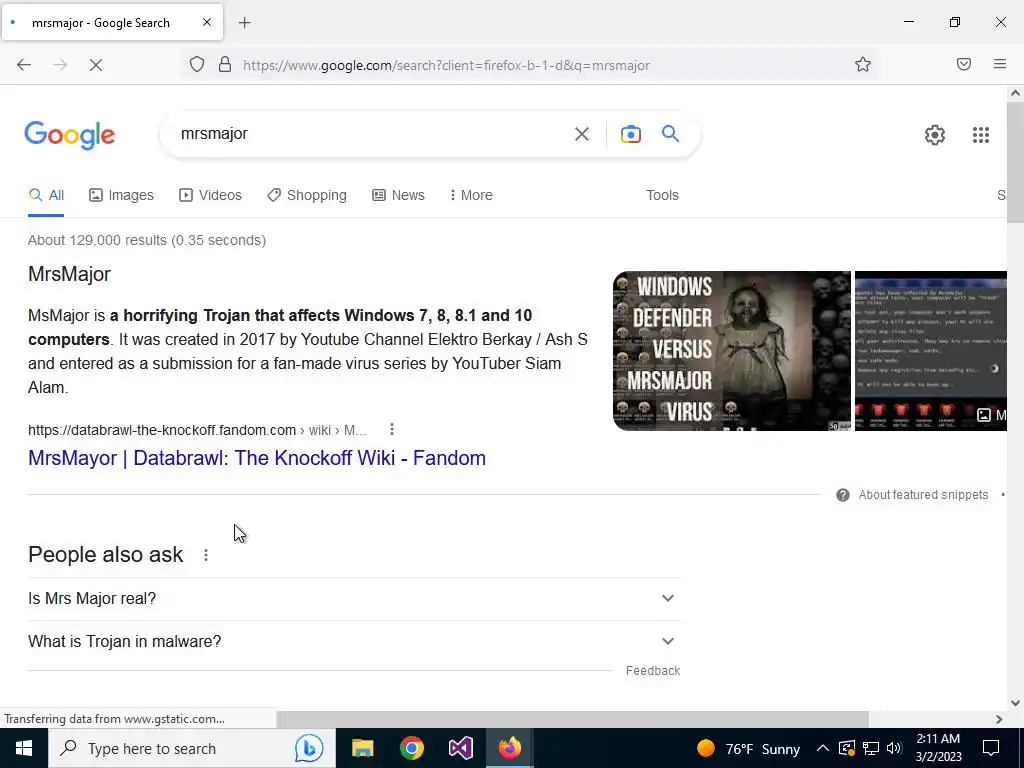
Task: Click the Feedback link
Action: pos(652,671)
